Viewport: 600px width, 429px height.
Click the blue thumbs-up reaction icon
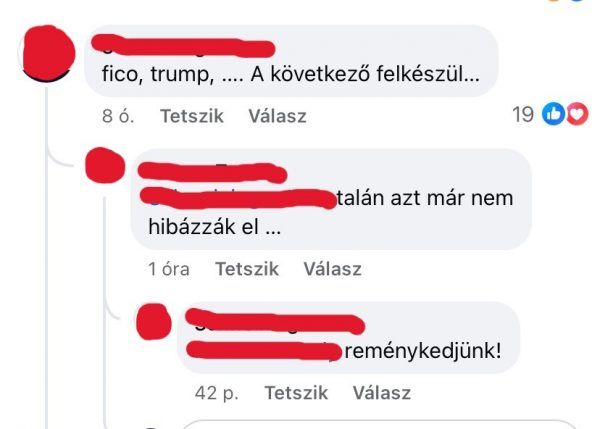tap(553, 114)
